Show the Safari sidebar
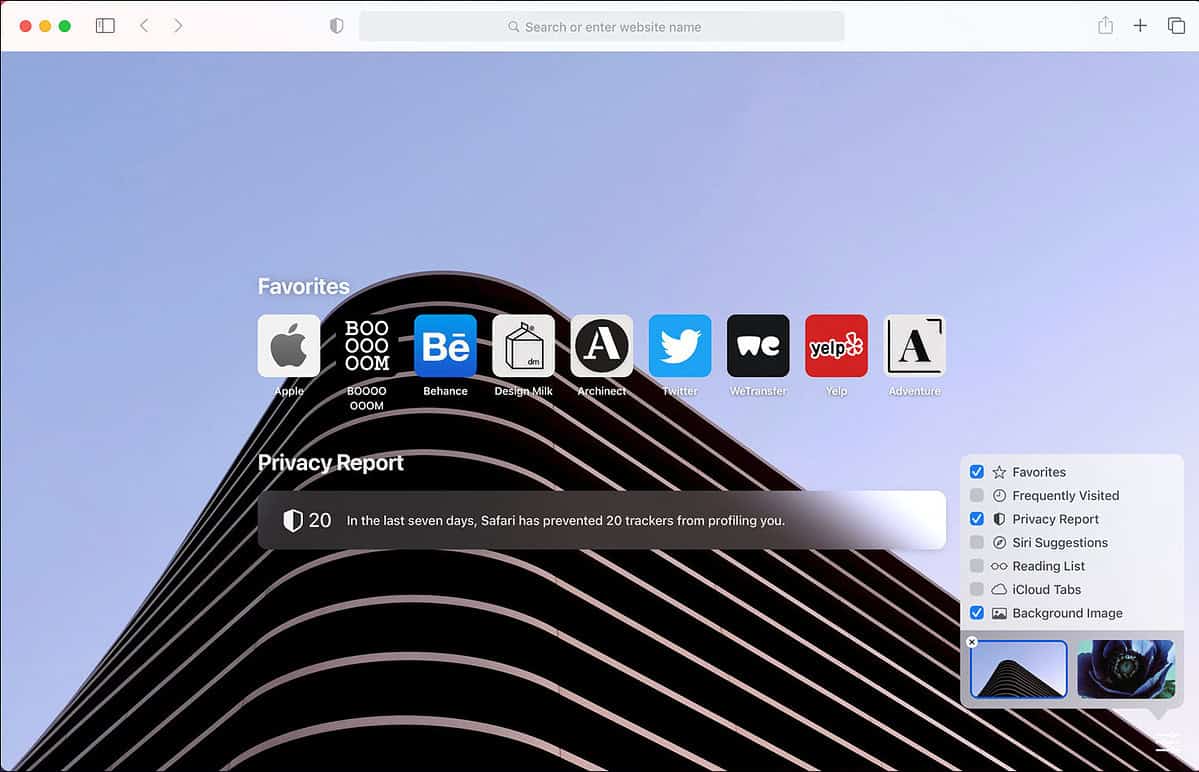Viewport: 1199px width, 772px height. 105,25
